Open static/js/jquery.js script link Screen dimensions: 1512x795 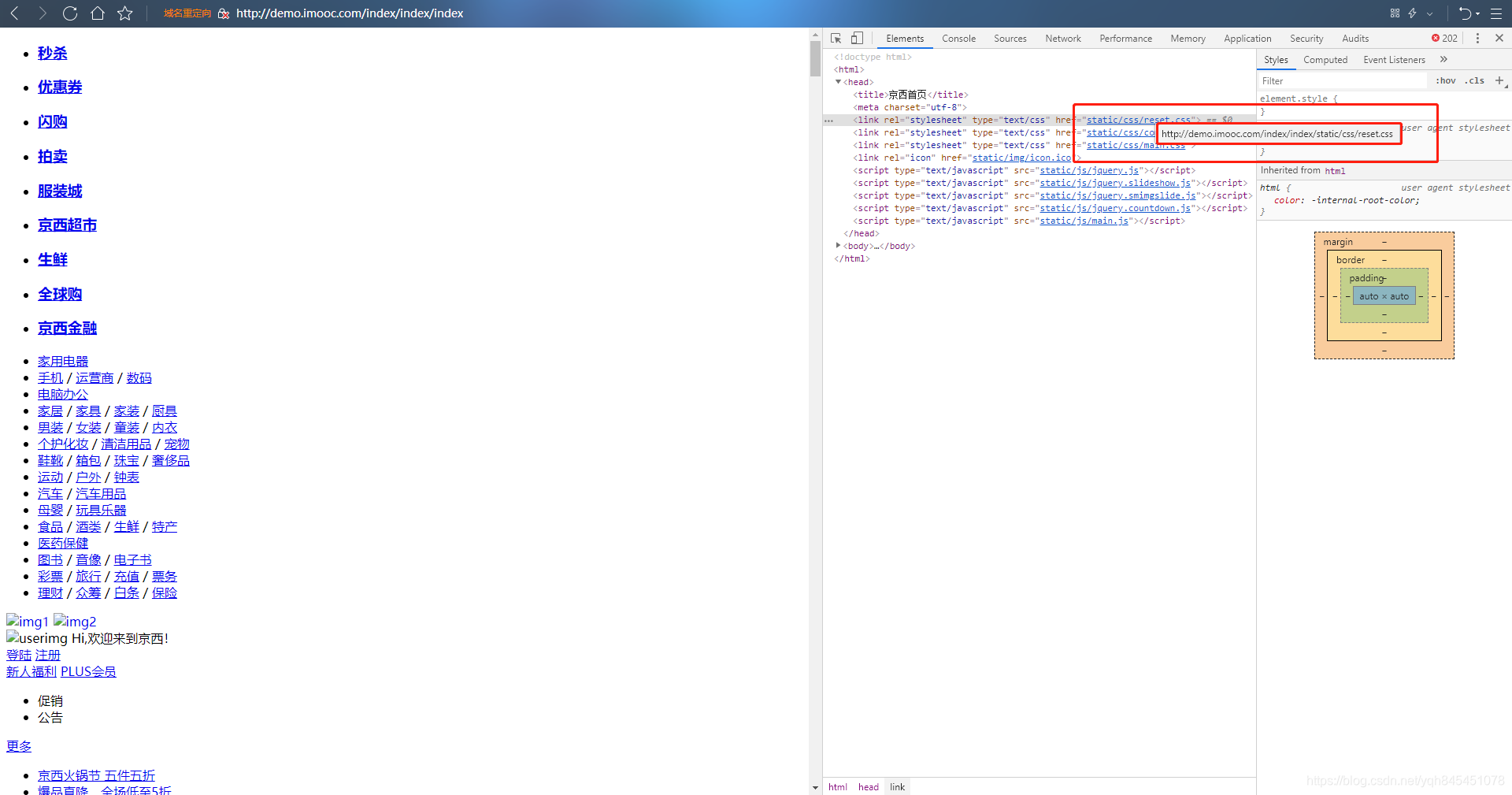[x=1089, y=170]
